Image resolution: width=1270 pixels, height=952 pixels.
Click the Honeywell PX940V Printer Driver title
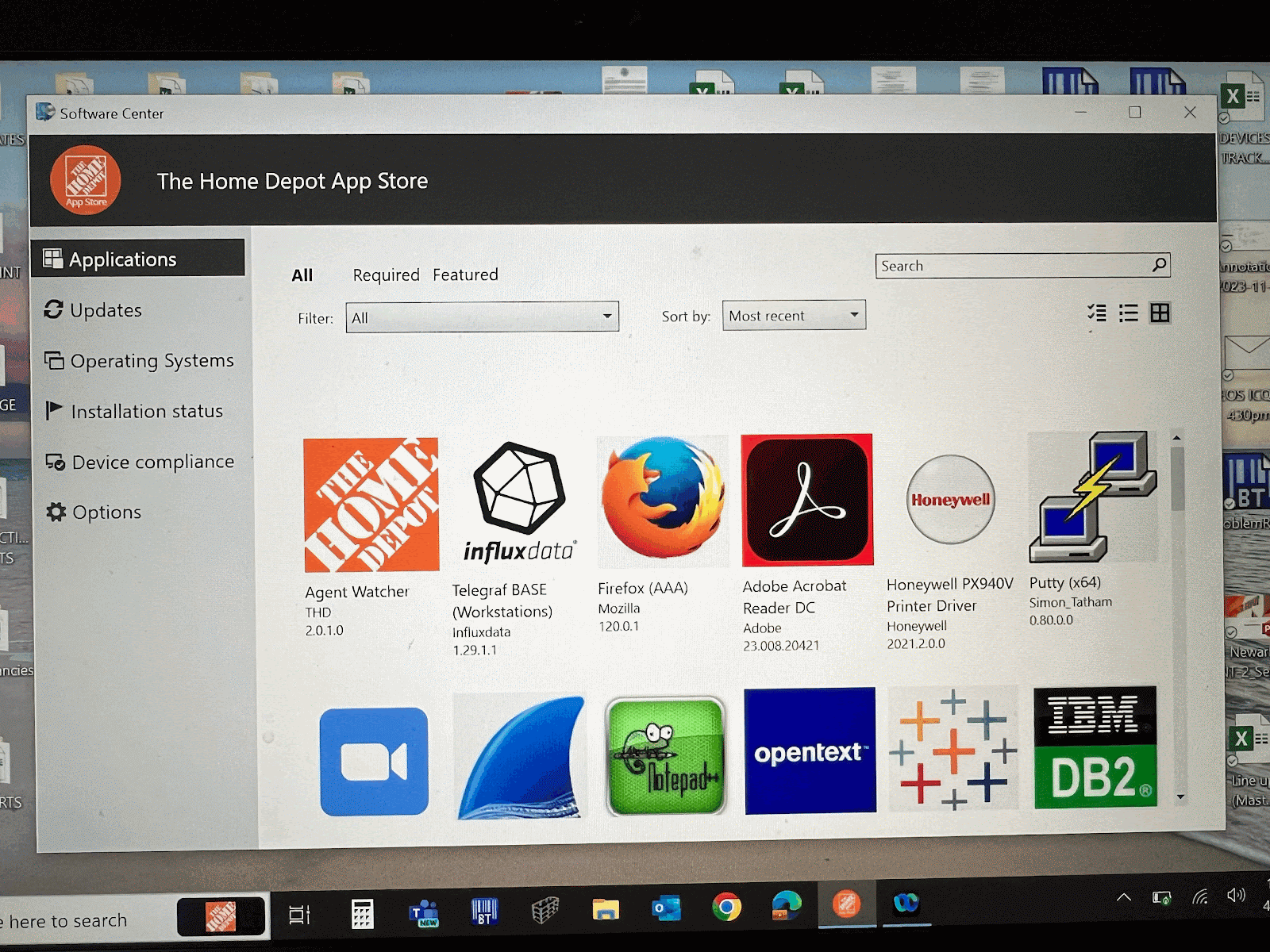(950, 595)
